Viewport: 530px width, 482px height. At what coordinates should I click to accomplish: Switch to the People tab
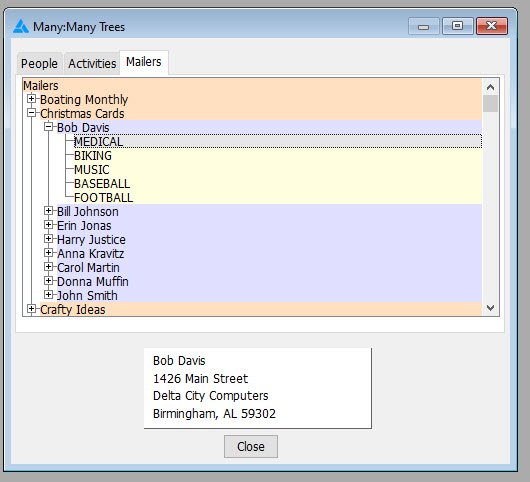click(x=39, y=64)
